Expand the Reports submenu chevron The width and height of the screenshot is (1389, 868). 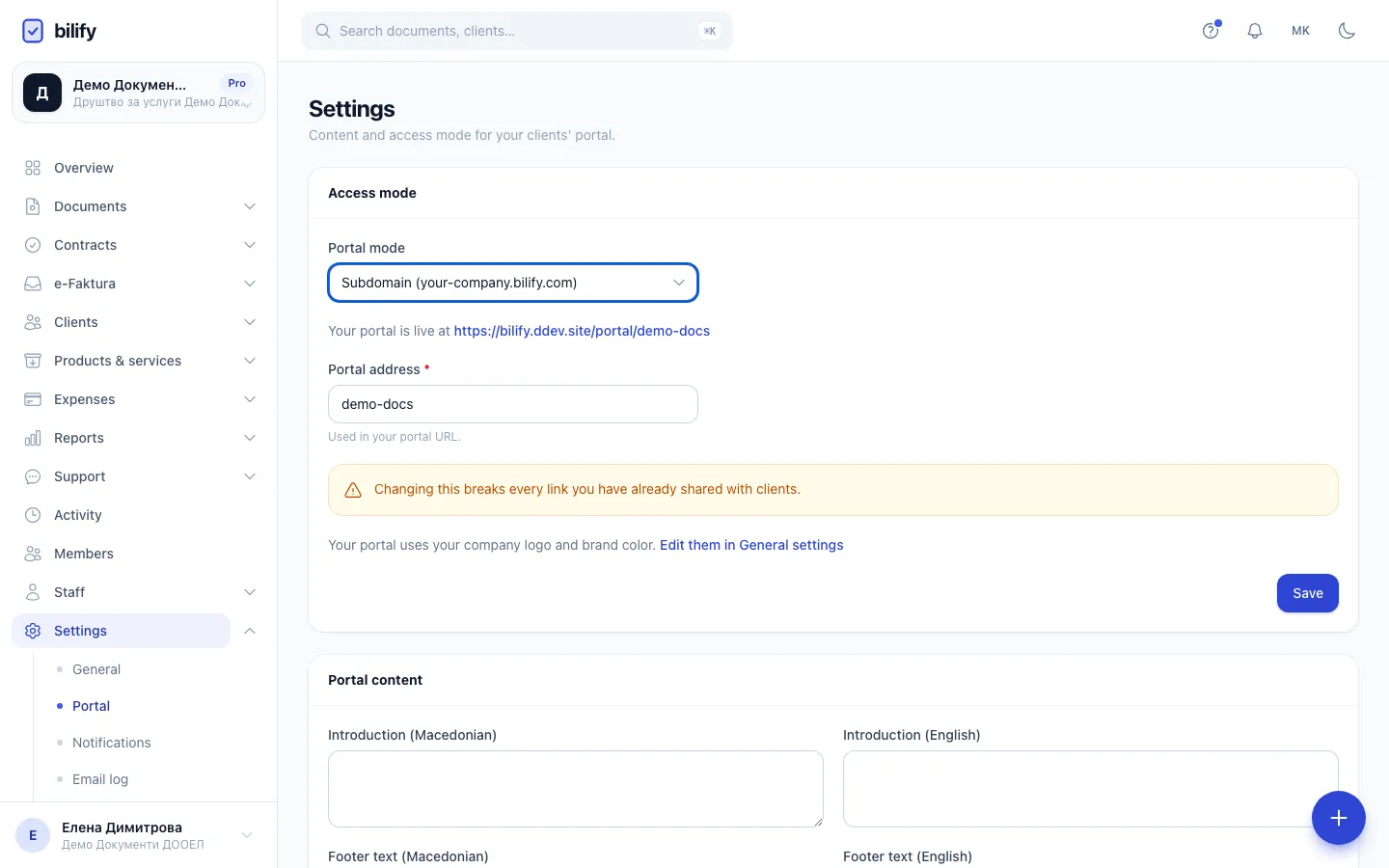pyautogui.click(x=250, y=438)
